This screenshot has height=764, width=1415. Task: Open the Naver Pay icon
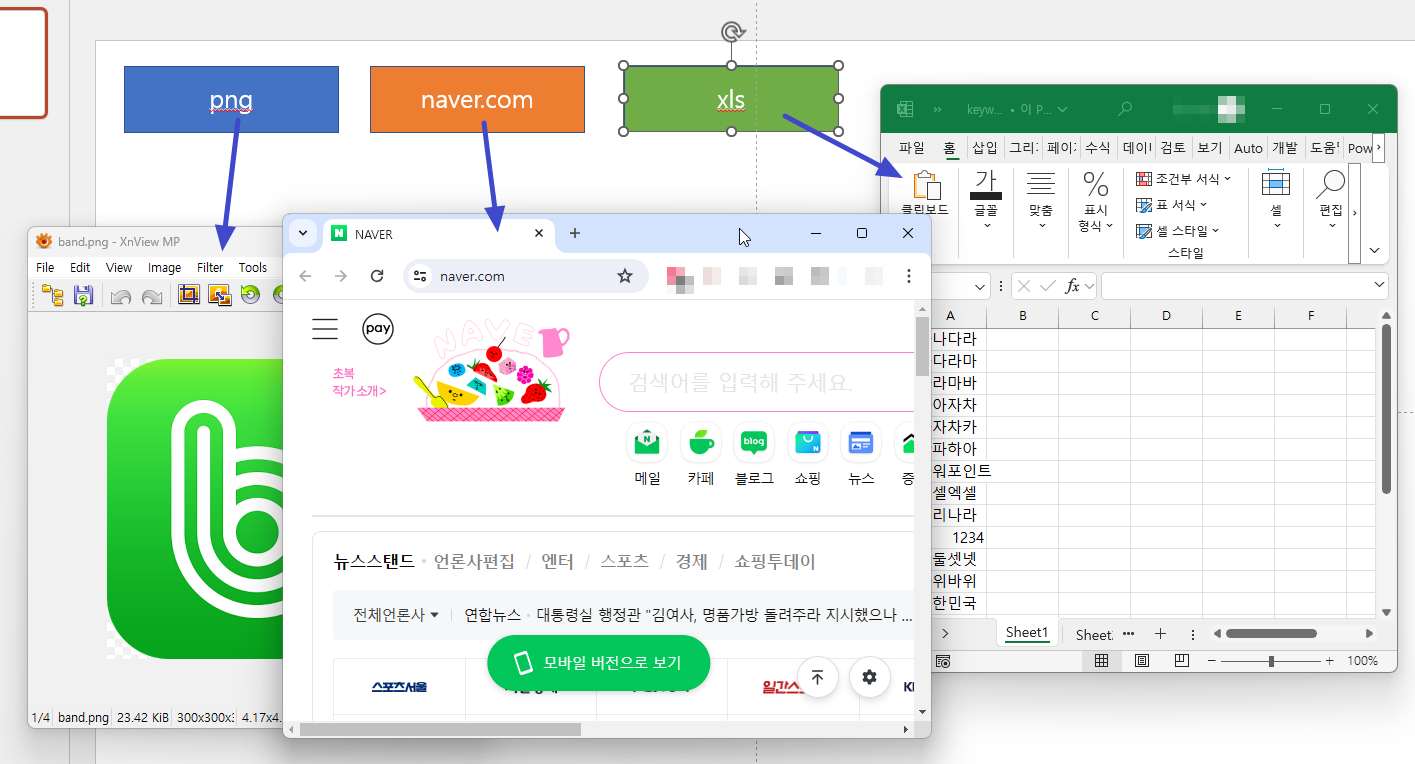378,329
